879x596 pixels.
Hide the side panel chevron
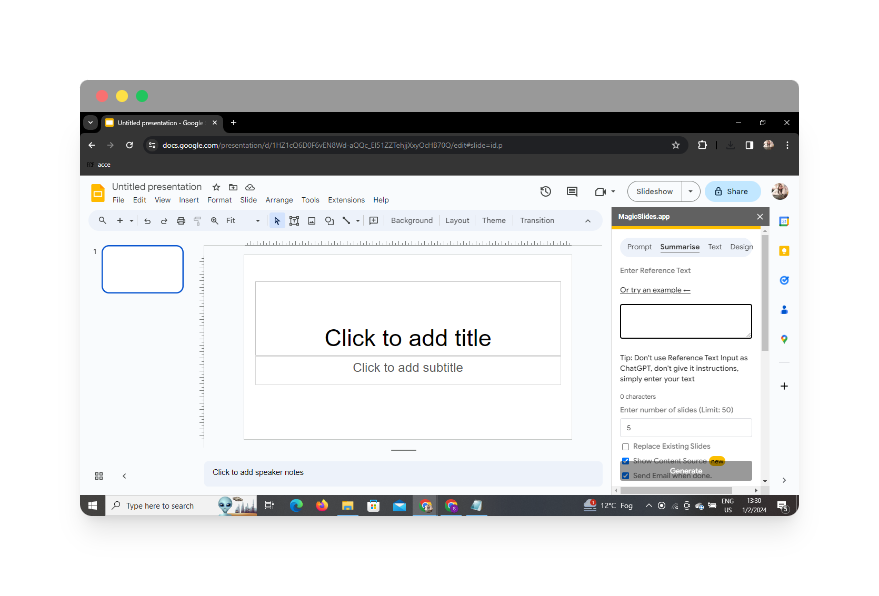click(784, 481)
